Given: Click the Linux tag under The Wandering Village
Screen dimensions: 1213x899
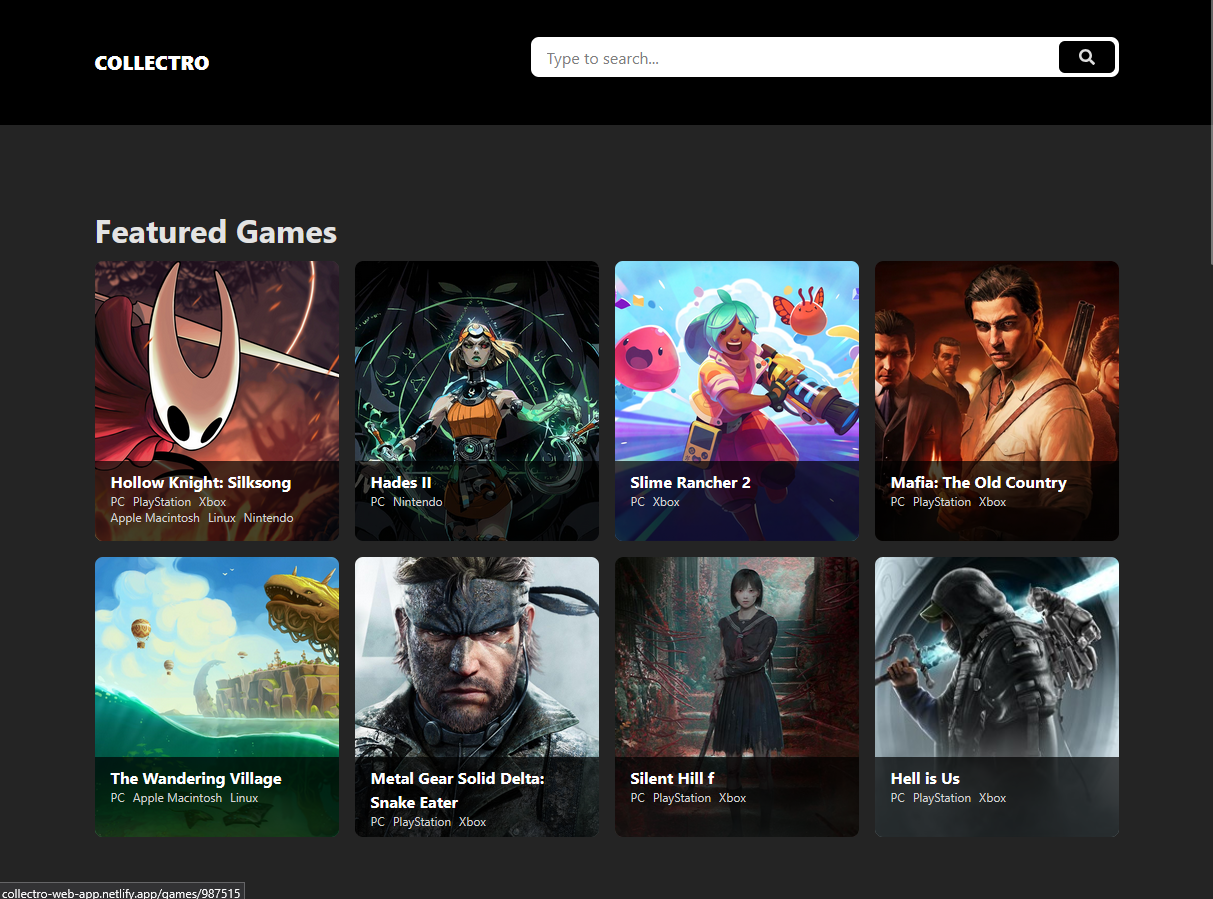Looking at the screenshot, I should click(243, 798).
